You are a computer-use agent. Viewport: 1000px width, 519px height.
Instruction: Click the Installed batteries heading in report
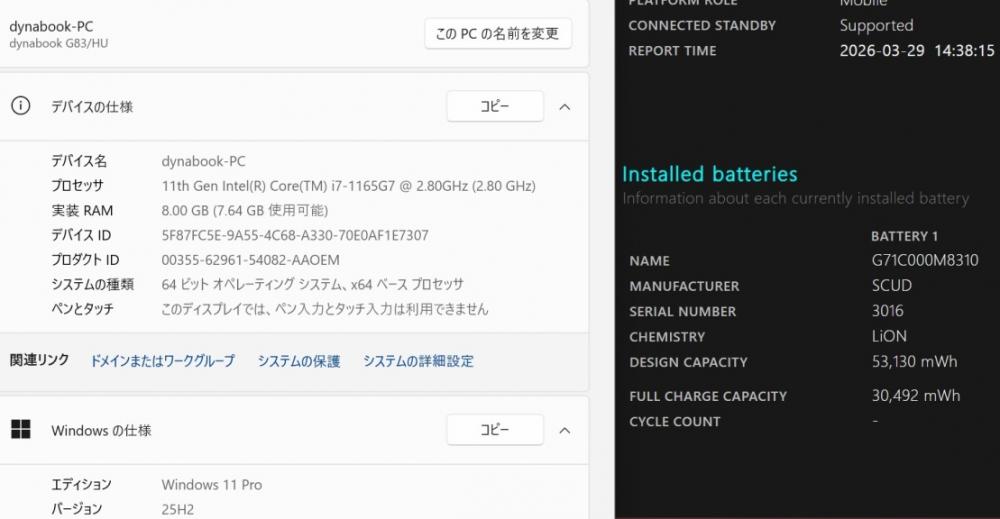pyautogui.click(x=710, y=173)
